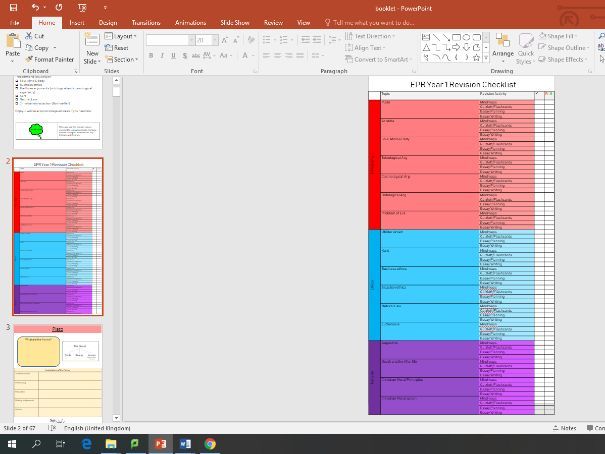Open Text Direction dropdown
This screenshot has width=605, height=454.
[x=370, y=36]
